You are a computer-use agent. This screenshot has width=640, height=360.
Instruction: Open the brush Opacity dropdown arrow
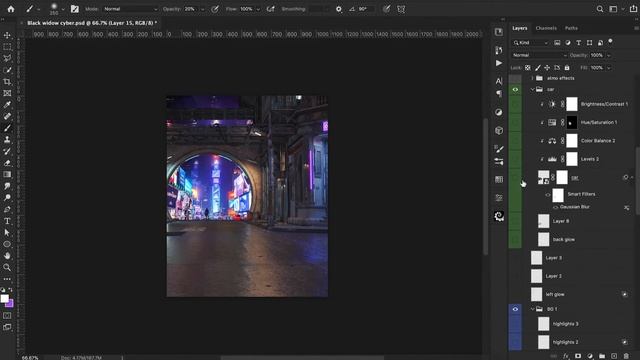click(202, 9)
